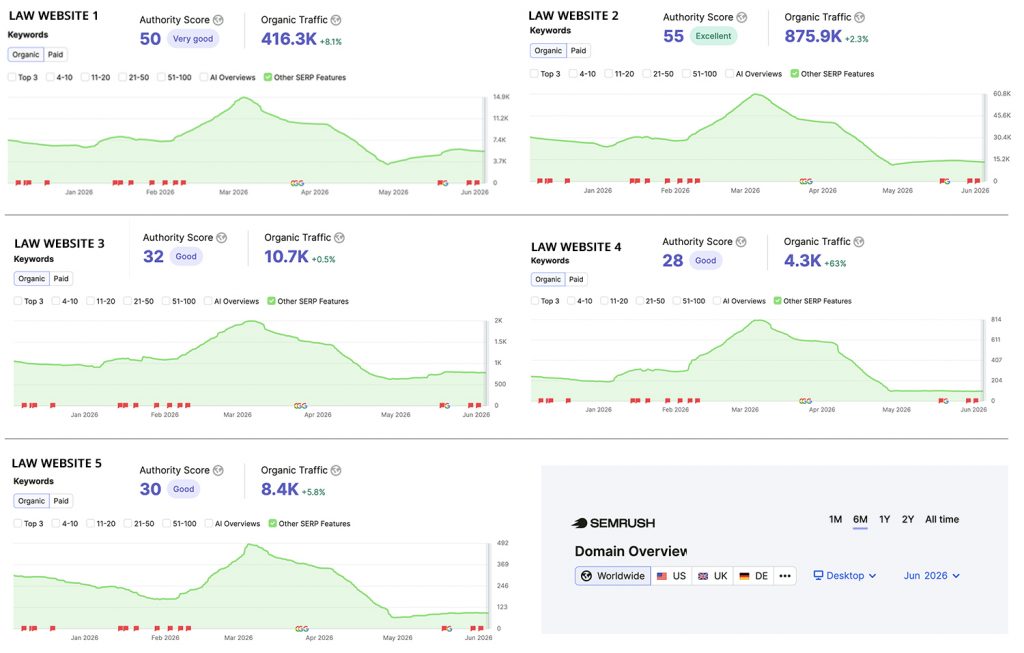Click the UK flag icon
The height and width of the screenshot is (653, 1024).
click(x=703, y=576)
